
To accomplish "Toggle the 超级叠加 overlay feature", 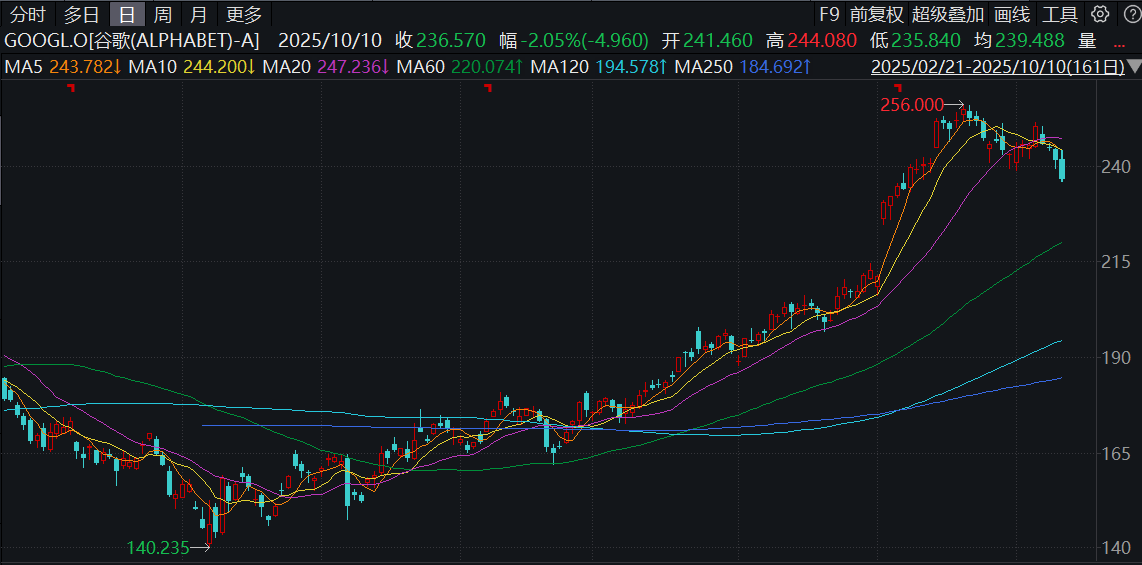I will pyautogui.click(x=948, y=14).
